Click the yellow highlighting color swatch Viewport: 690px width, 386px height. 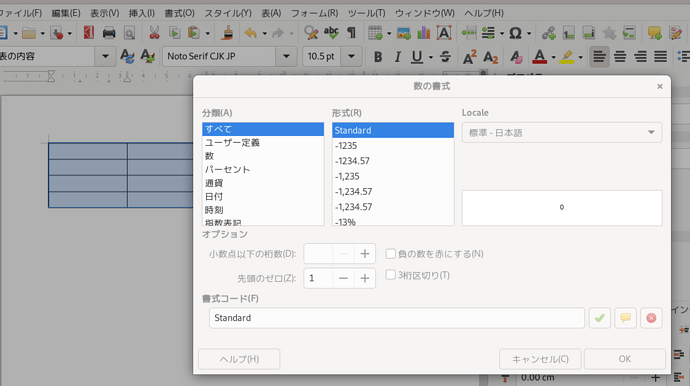coord(567,56)
